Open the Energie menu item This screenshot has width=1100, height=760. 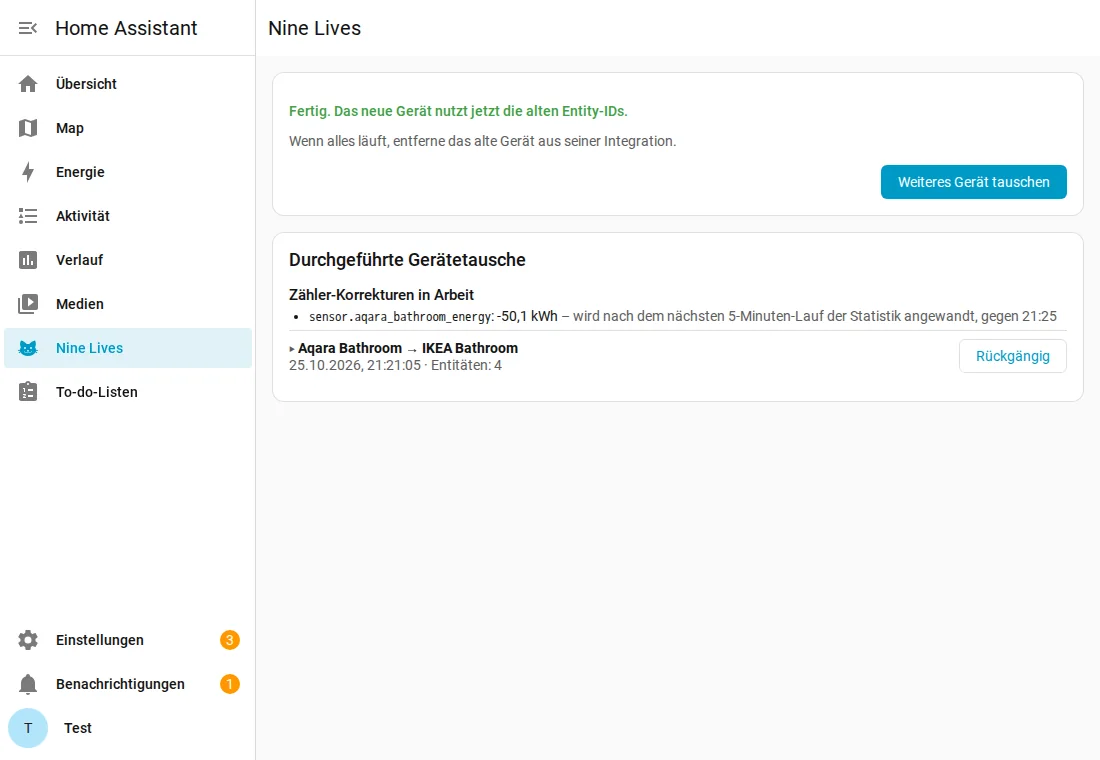(x=128, y=172)
